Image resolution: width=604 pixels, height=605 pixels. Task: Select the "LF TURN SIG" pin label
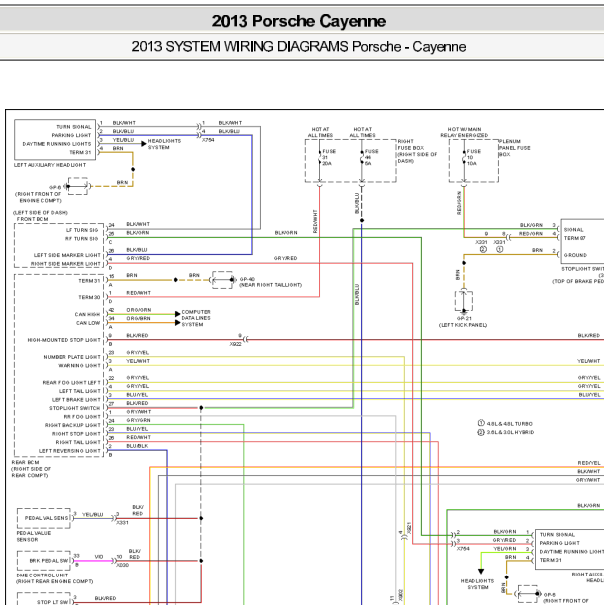(82, 230)
